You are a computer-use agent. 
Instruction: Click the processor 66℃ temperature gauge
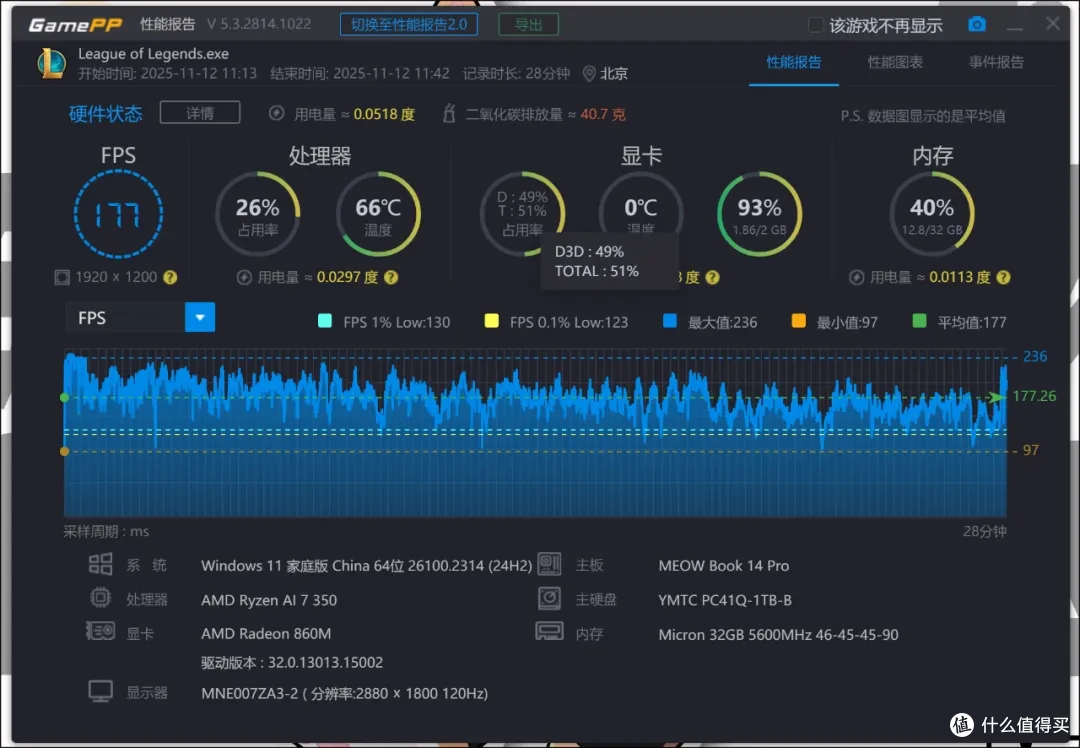(378, 214)
